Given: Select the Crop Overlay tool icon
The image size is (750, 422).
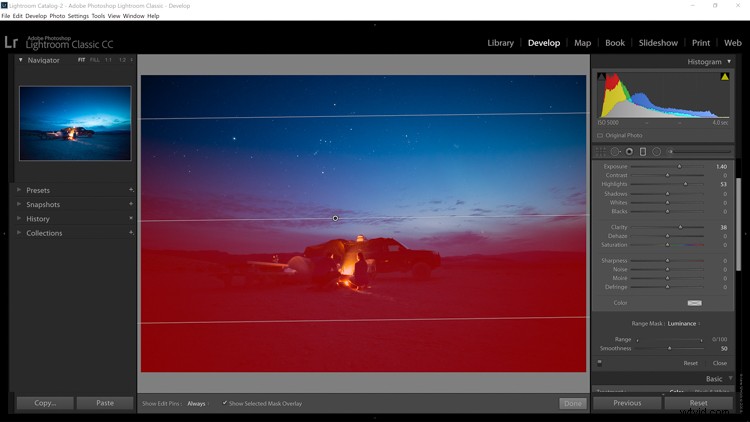Looking at the screenshot, I should [600, 152].
